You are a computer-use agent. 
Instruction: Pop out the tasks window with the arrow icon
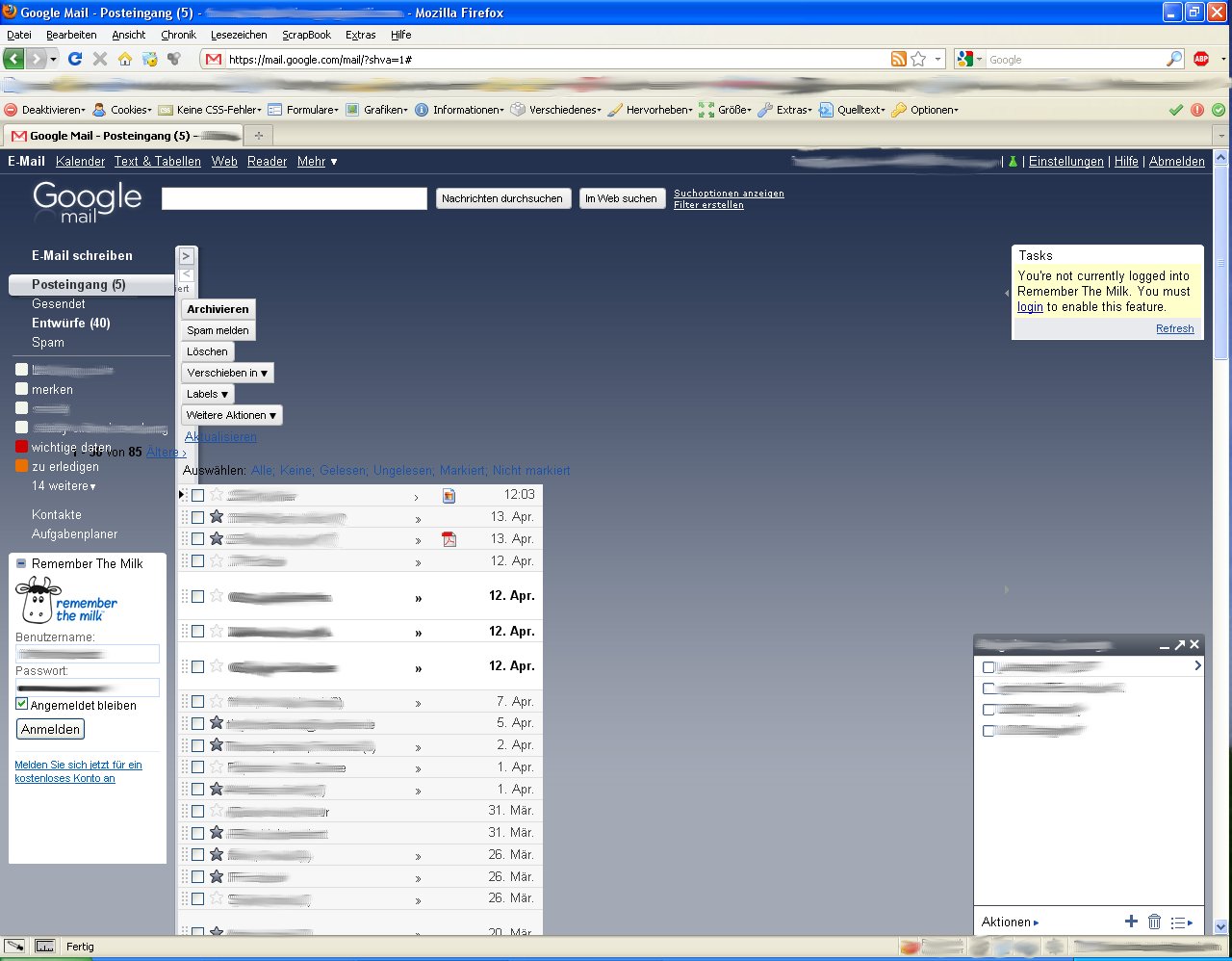[1180, 644]
